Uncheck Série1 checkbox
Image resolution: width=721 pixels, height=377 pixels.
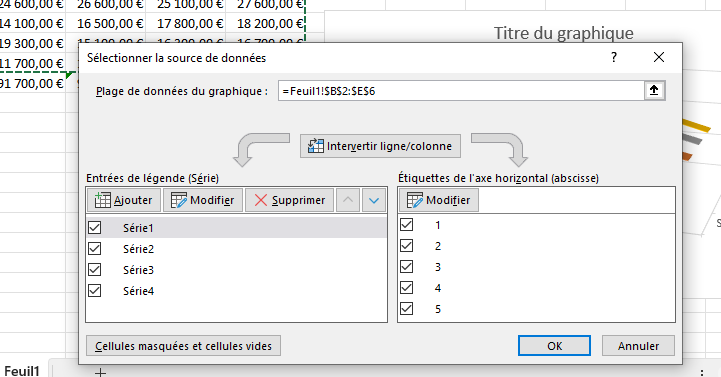coord(95,228)
